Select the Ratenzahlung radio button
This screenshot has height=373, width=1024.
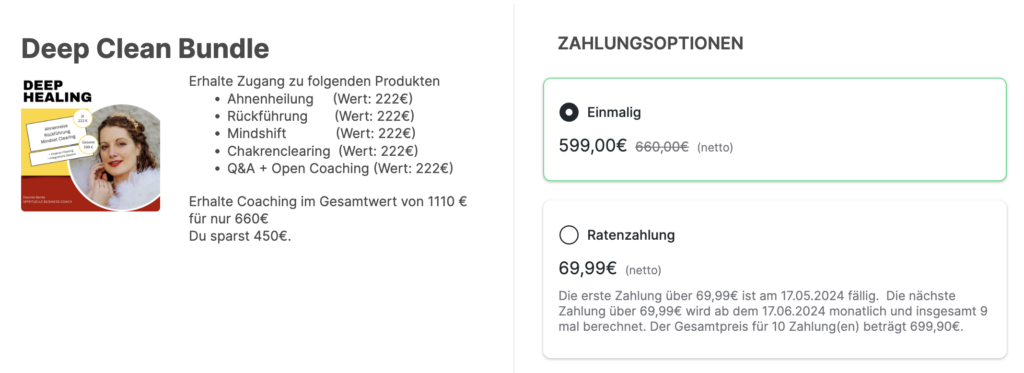569,235
